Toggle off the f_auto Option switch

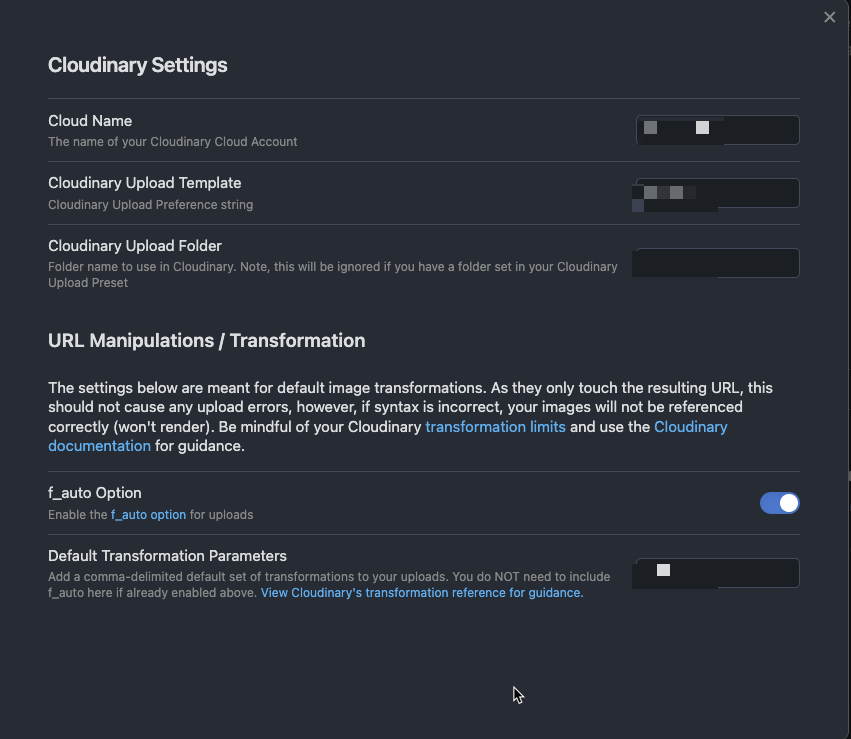tap(779, 503)
